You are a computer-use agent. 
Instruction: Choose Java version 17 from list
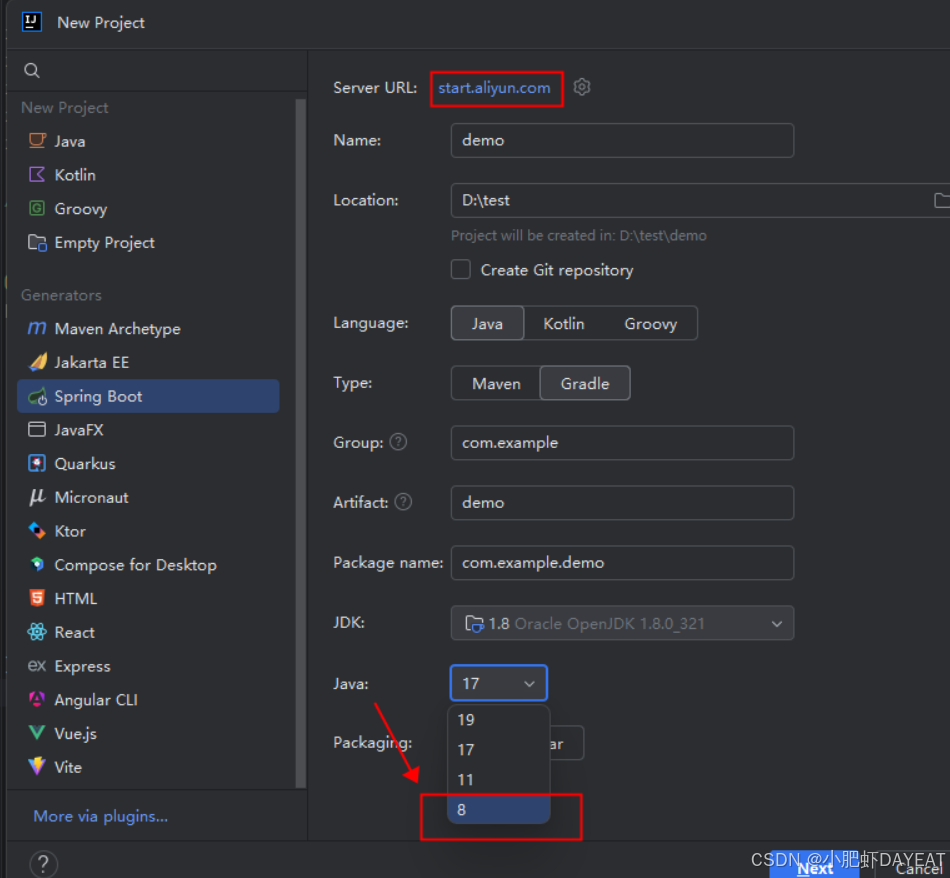498,750
